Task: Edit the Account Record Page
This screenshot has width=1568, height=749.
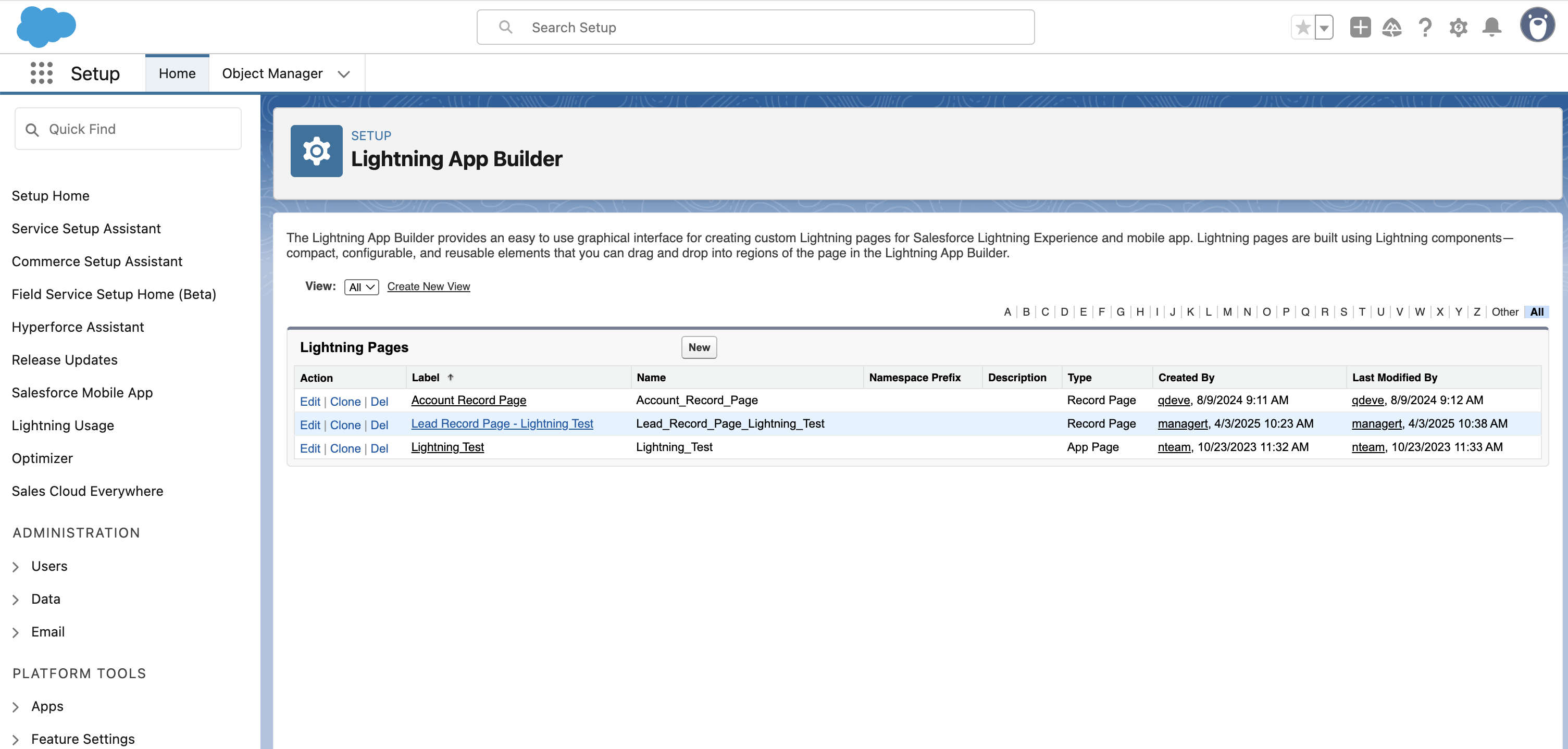Action: click(310, 402)
